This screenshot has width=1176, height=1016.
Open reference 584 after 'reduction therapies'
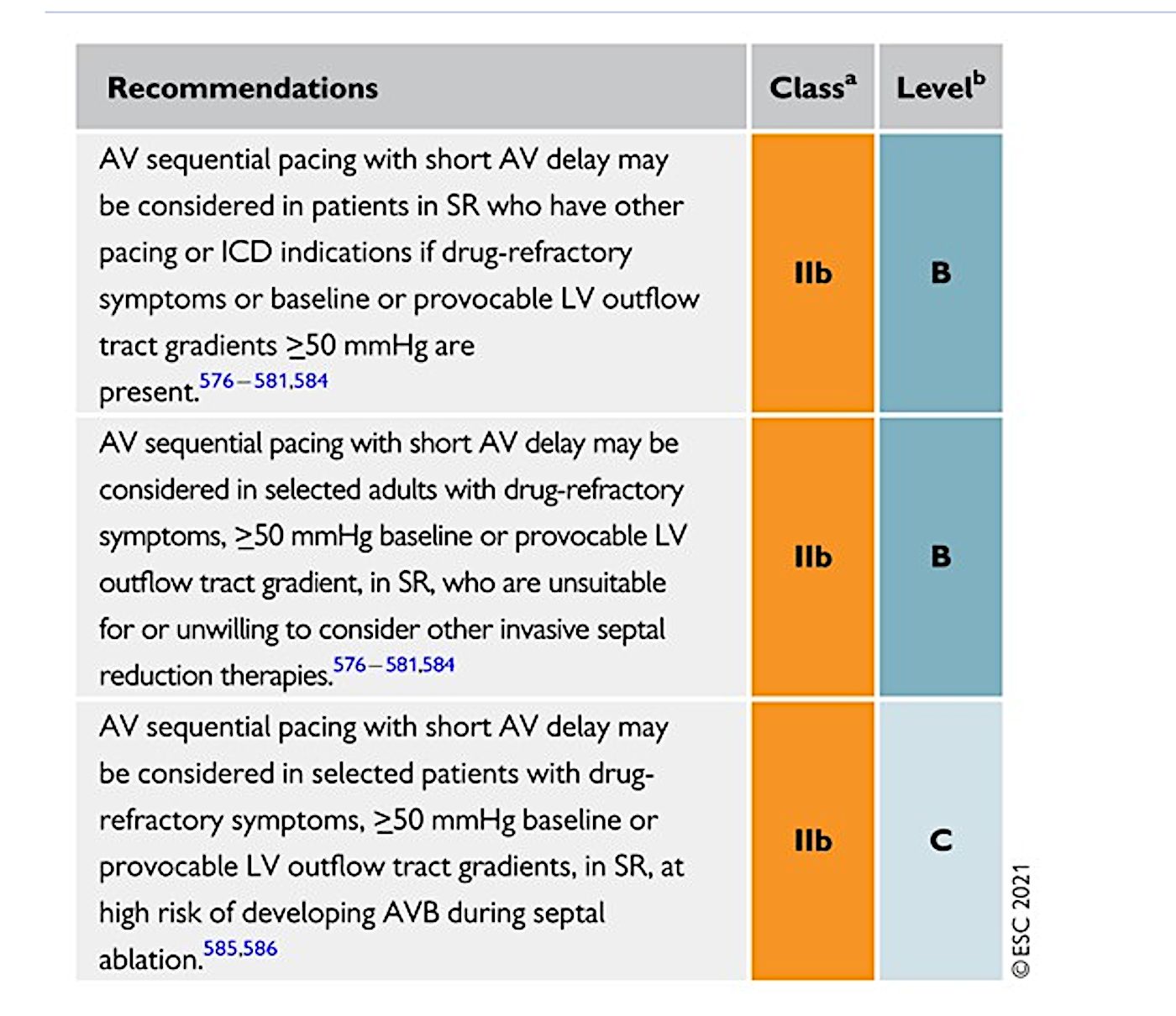(438, 664)
